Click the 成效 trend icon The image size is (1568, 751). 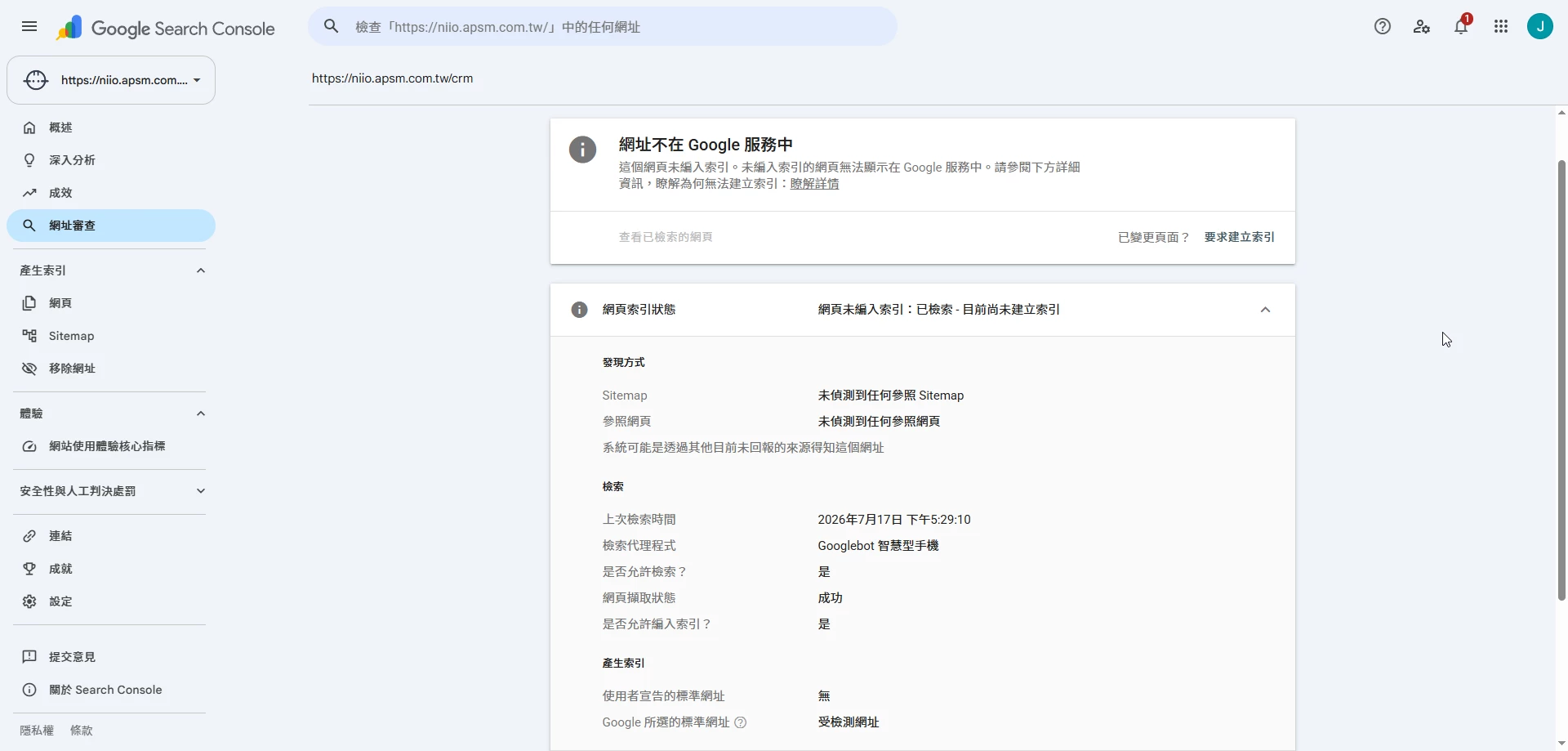point(29,193)
